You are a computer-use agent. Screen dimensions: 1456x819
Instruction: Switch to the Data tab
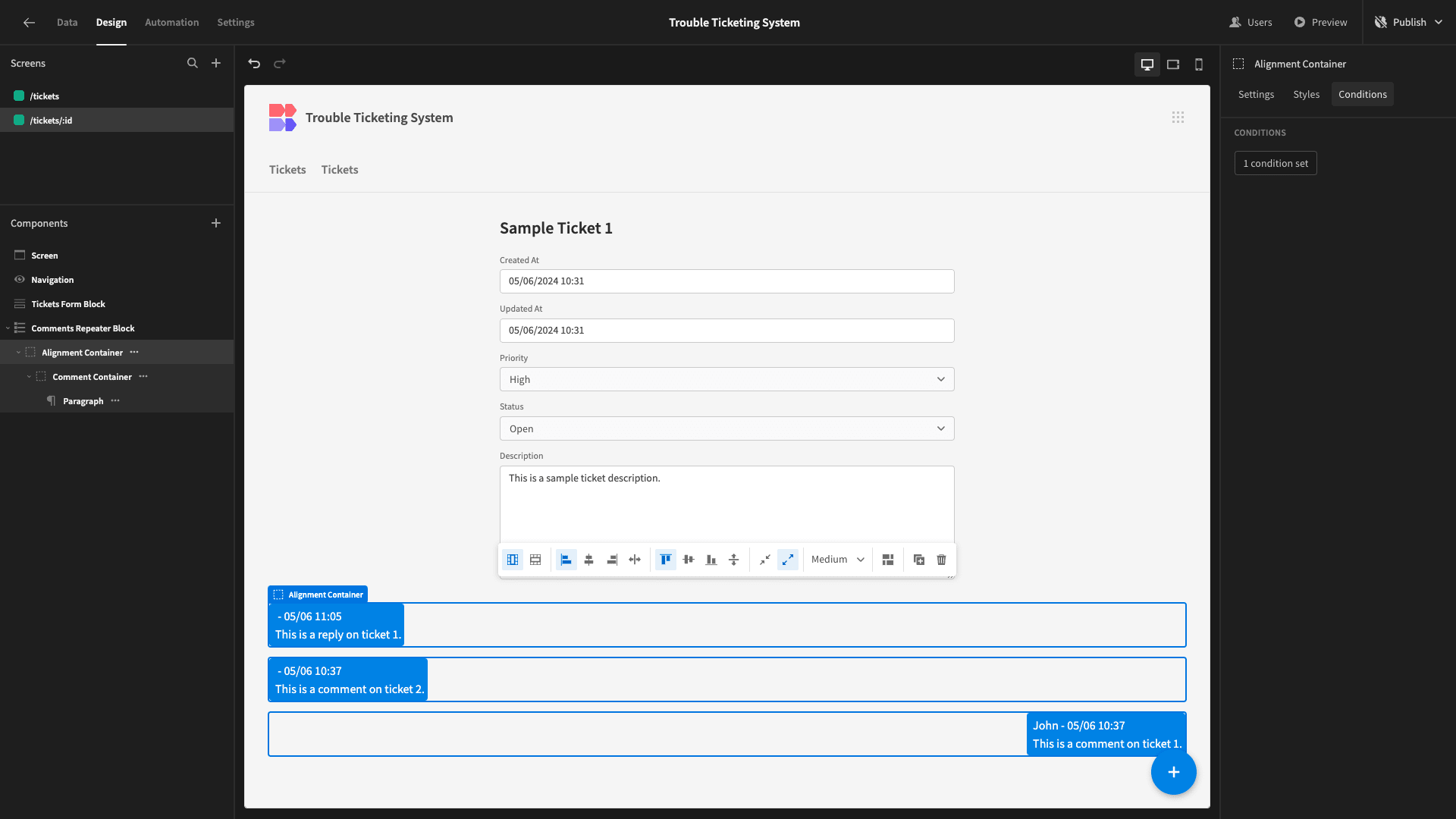[x=67, y=23]
